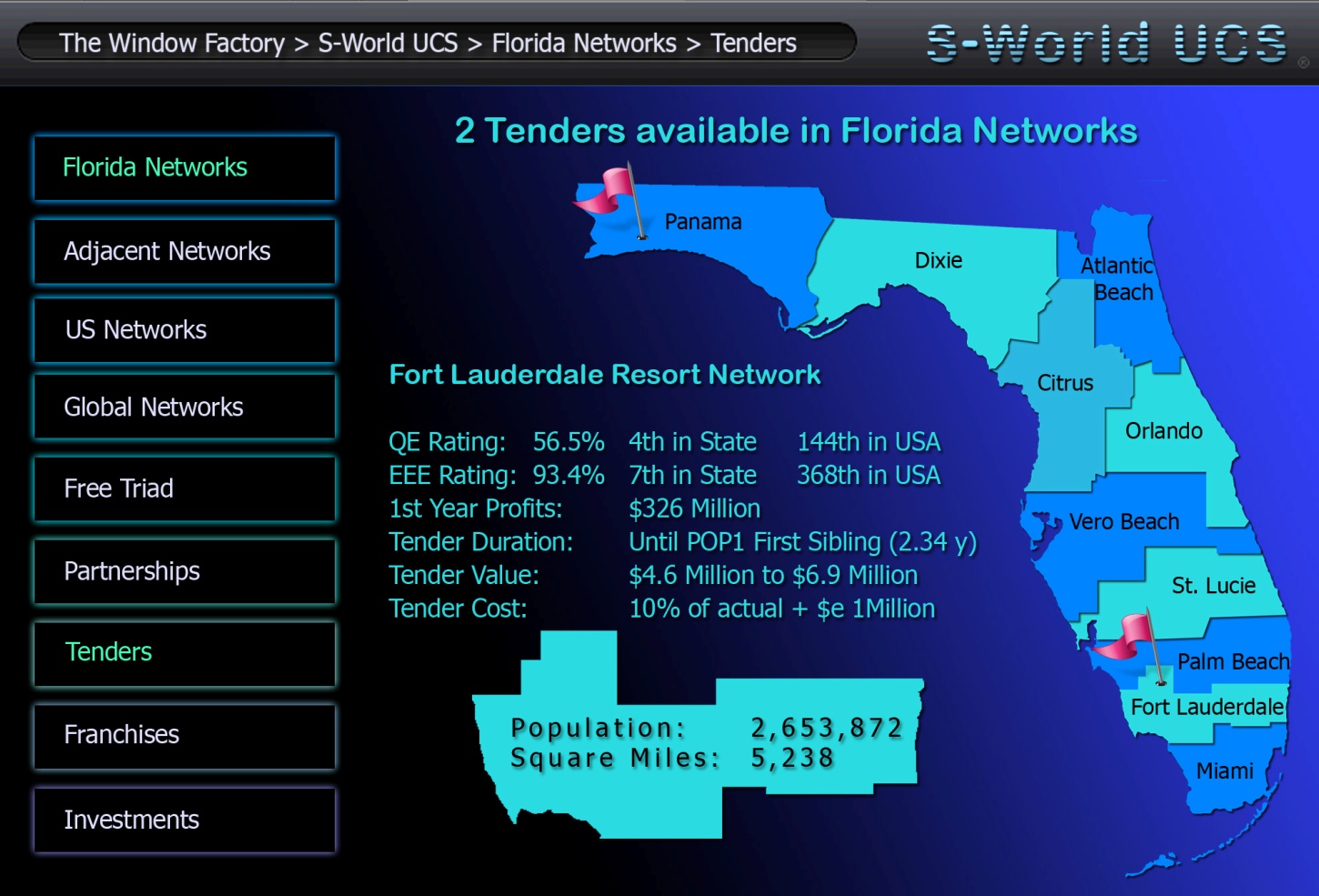The image size is (1319, 896).
Task: Go to S-World UCS breadcrumb
Action: pos(388,43)
